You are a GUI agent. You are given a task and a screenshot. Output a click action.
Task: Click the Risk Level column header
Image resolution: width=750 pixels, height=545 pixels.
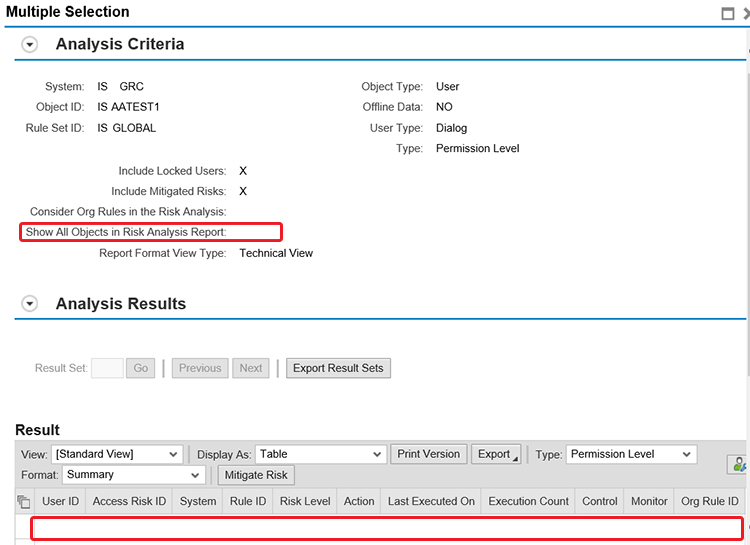coord(305,502)
